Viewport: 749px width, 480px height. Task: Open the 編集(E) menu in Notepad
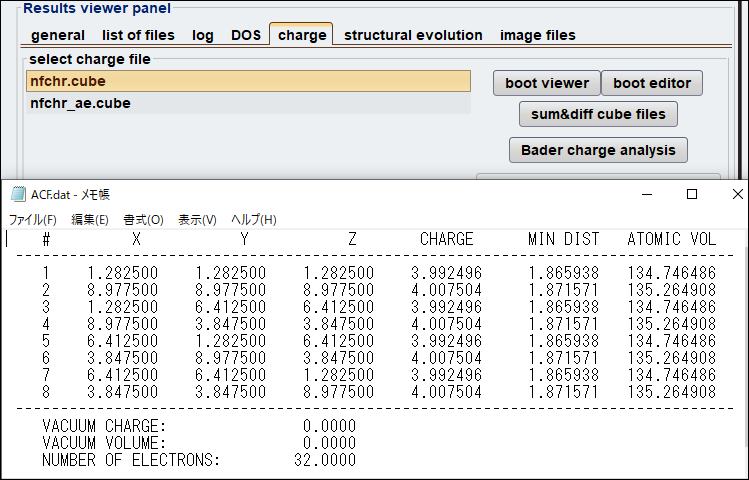point(90,220)
